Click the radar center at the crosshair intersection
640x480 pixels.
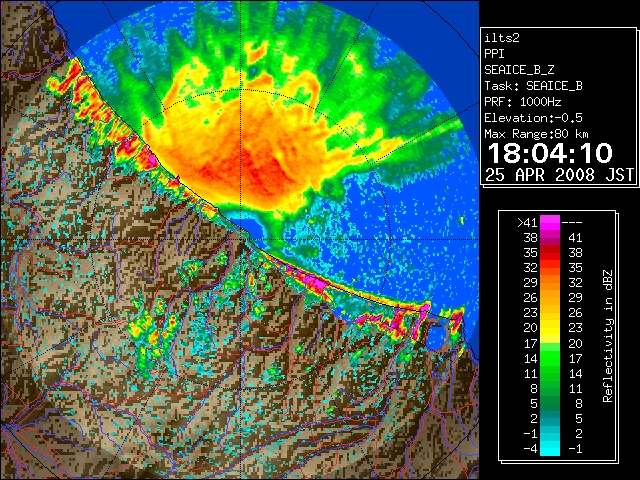240,239
